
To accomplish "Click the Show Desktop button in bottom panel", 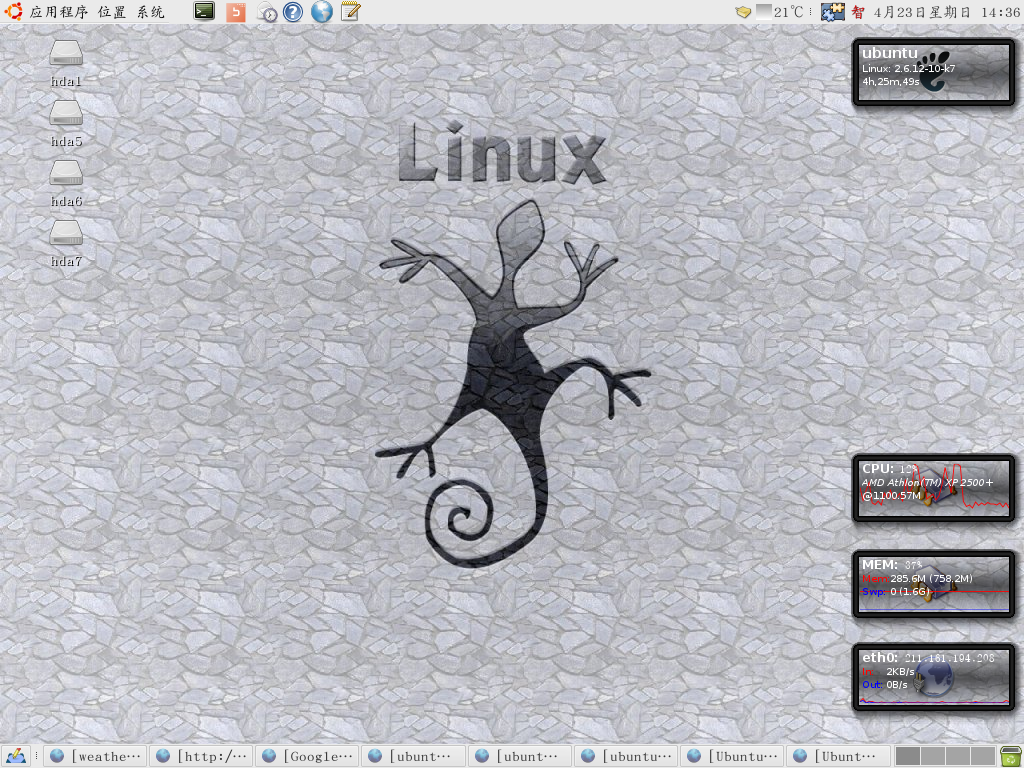I will (x=16, y=756).
